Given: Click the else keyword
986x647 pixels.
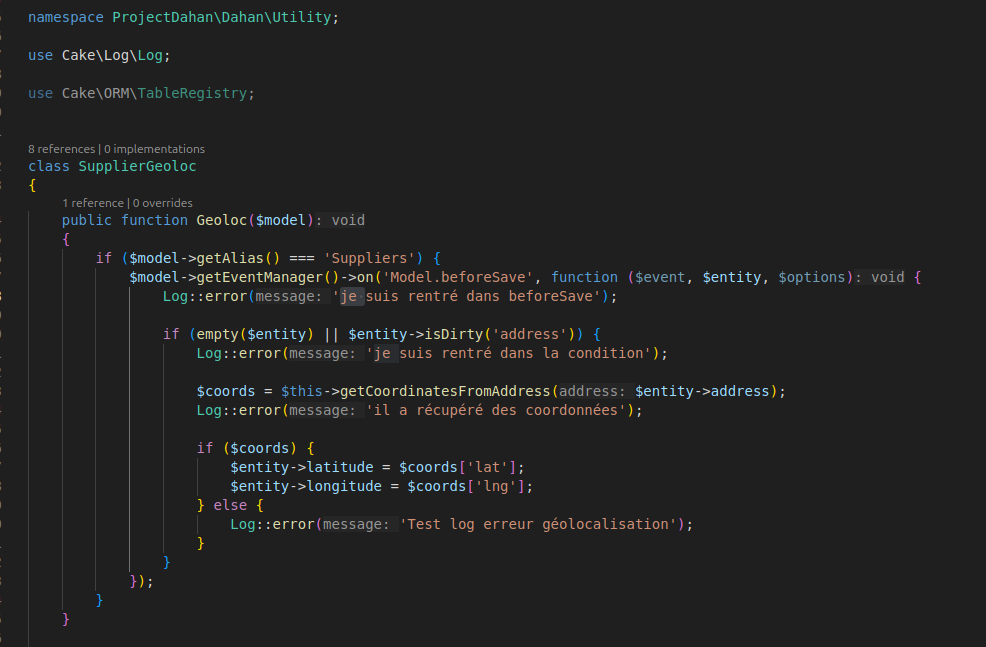Looking at the screenshot, I should click(229, 505).
